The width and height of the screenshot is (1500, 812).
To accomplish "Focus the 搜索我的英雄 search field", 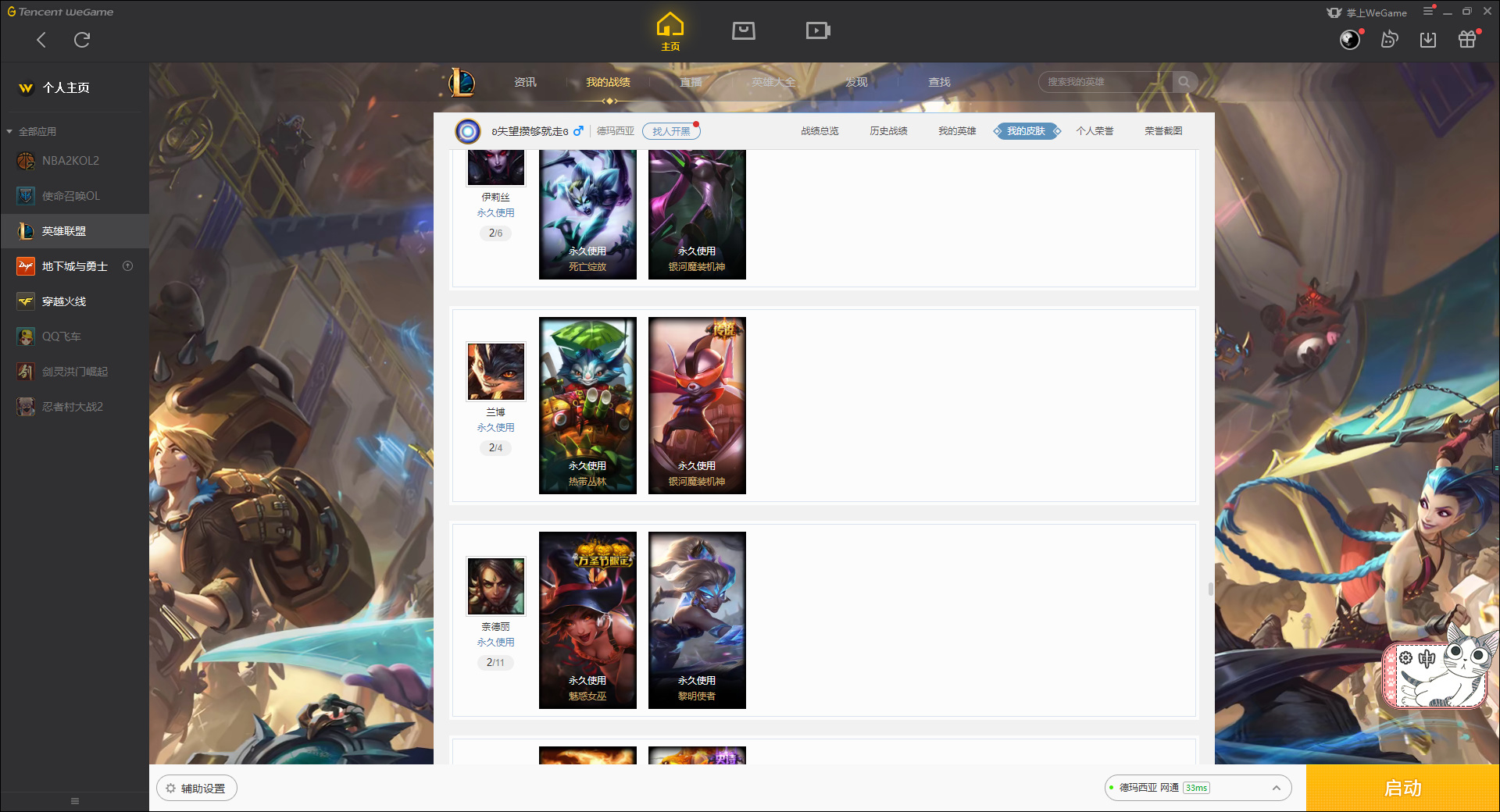I will [1105, 82].
